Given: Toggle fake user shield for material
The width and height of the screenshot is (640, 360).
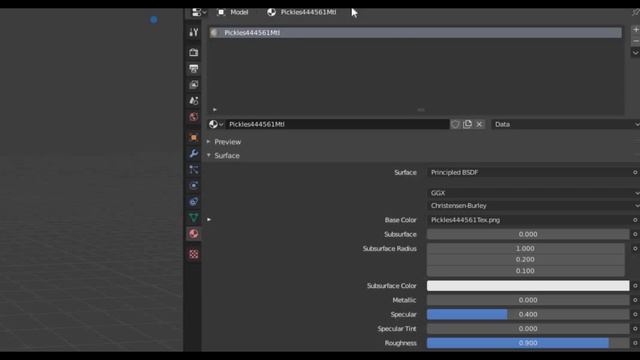Looking at the screenshot, I should (455, 124).
